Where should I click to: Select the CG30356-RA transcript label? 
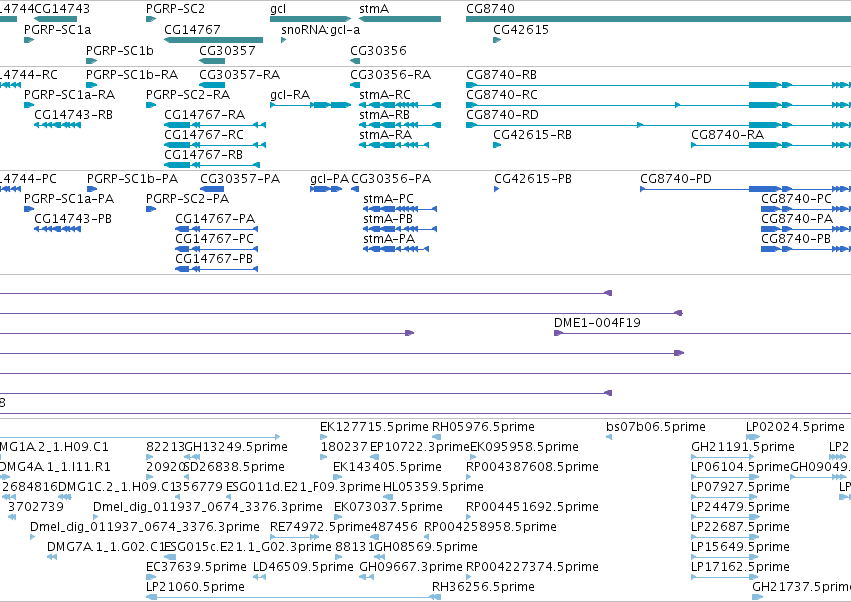tap(390, 74)
